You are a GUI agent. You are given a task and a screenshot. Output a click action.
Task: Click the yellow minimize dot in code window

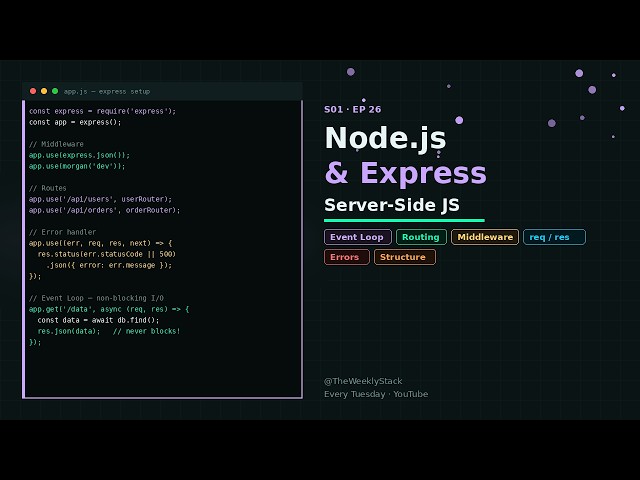[x=44, y=91]
